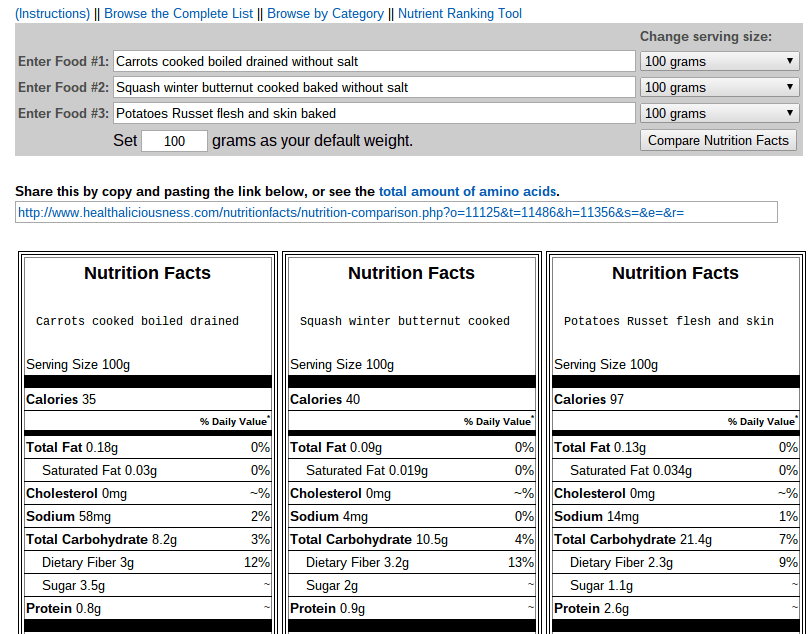Click the squash Nutrition Facts heading

(411, 273)
